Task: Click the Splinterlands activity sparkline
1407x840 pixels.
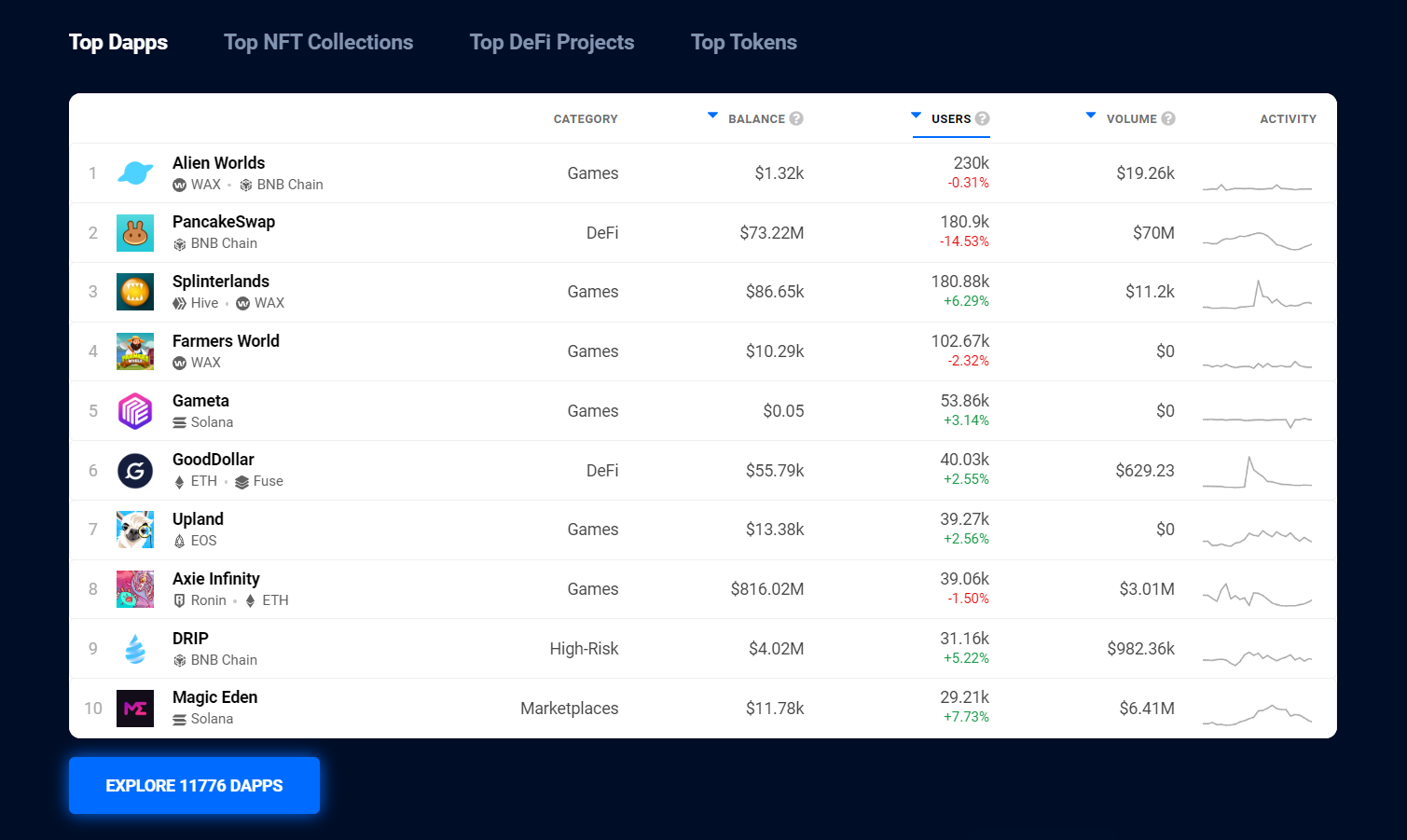Action: point(1257,295)
